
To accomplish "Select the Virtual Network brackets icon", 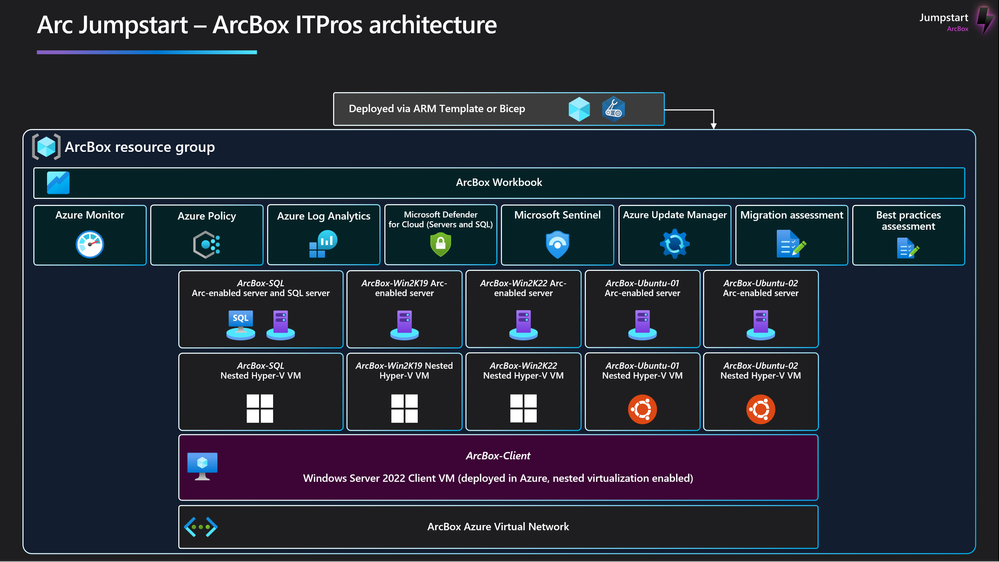I will pyautogui.click(x=201, y=527).
